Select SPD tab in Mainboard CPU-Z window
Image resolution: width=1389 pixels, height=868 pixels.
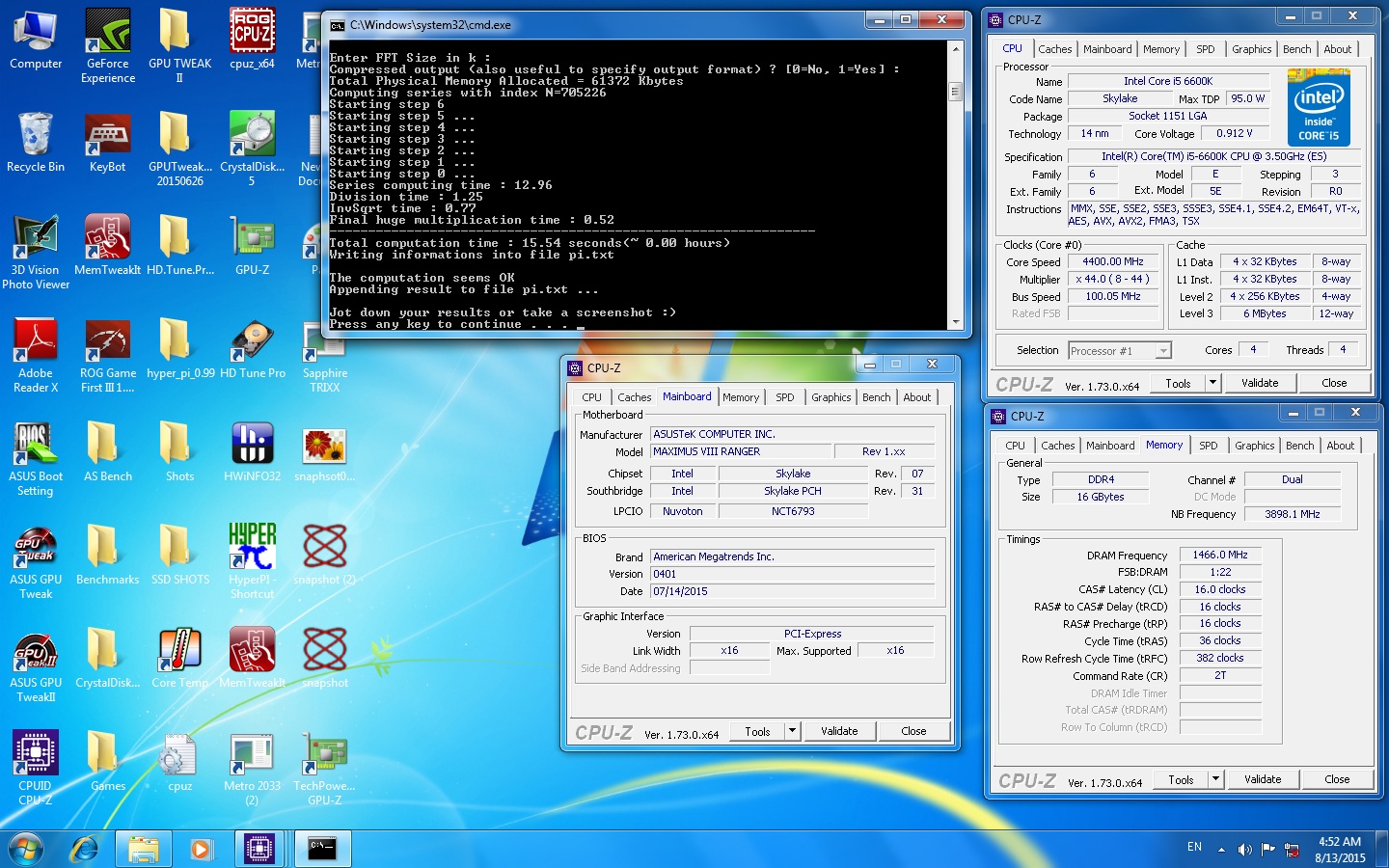pyautogui.click(x=785, y=397)
